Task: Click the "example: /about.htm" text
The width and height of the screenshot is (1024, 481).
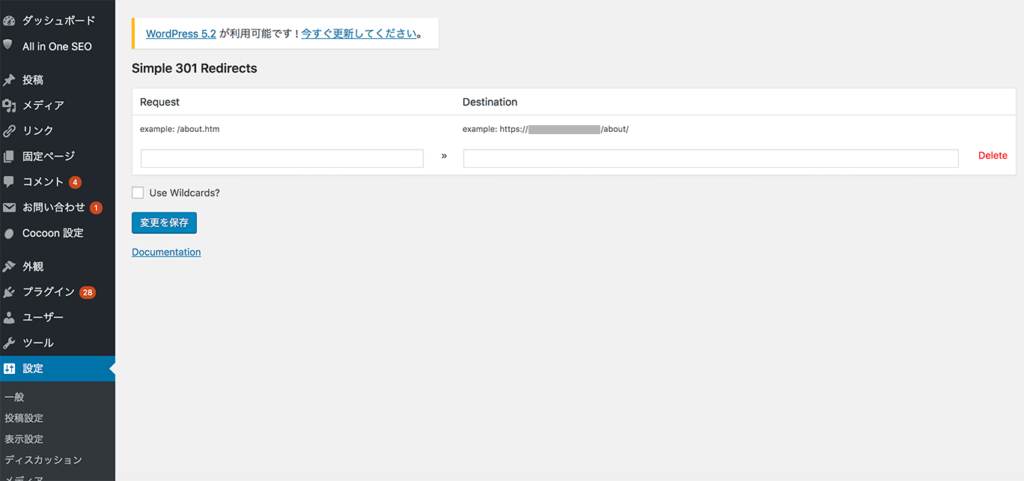Action: (x=180, y=129)
